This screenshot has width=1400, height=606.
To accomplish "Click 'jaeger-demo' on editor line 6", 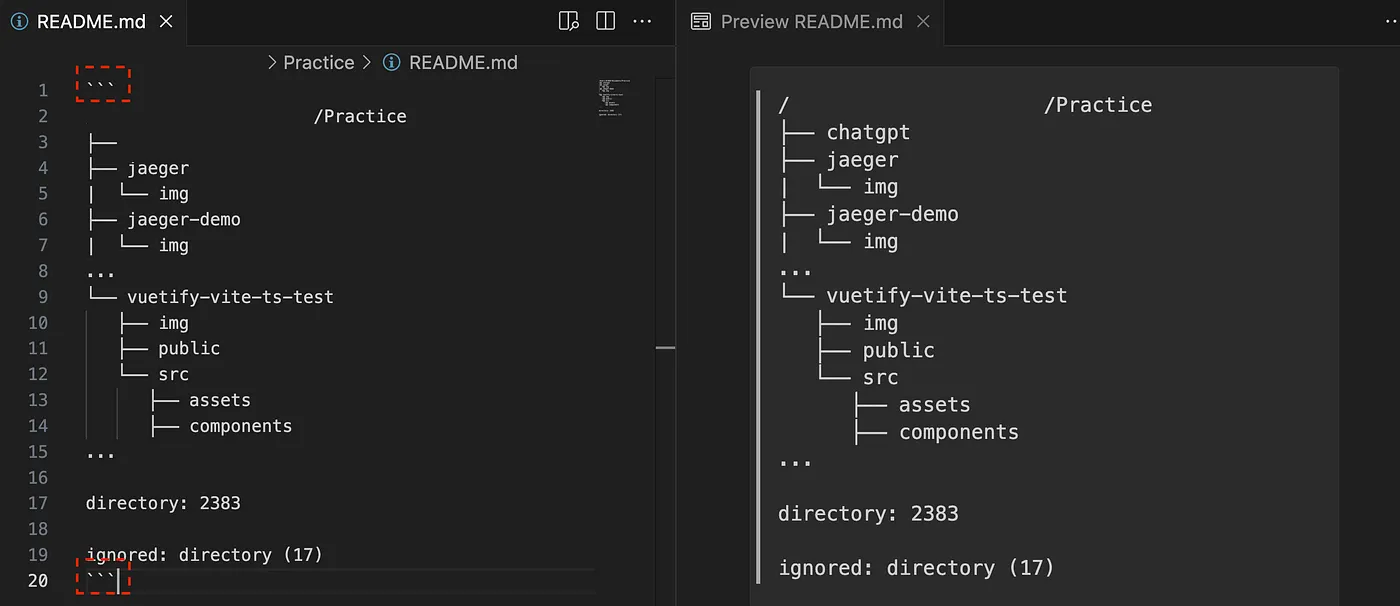I will coord(184,220).
